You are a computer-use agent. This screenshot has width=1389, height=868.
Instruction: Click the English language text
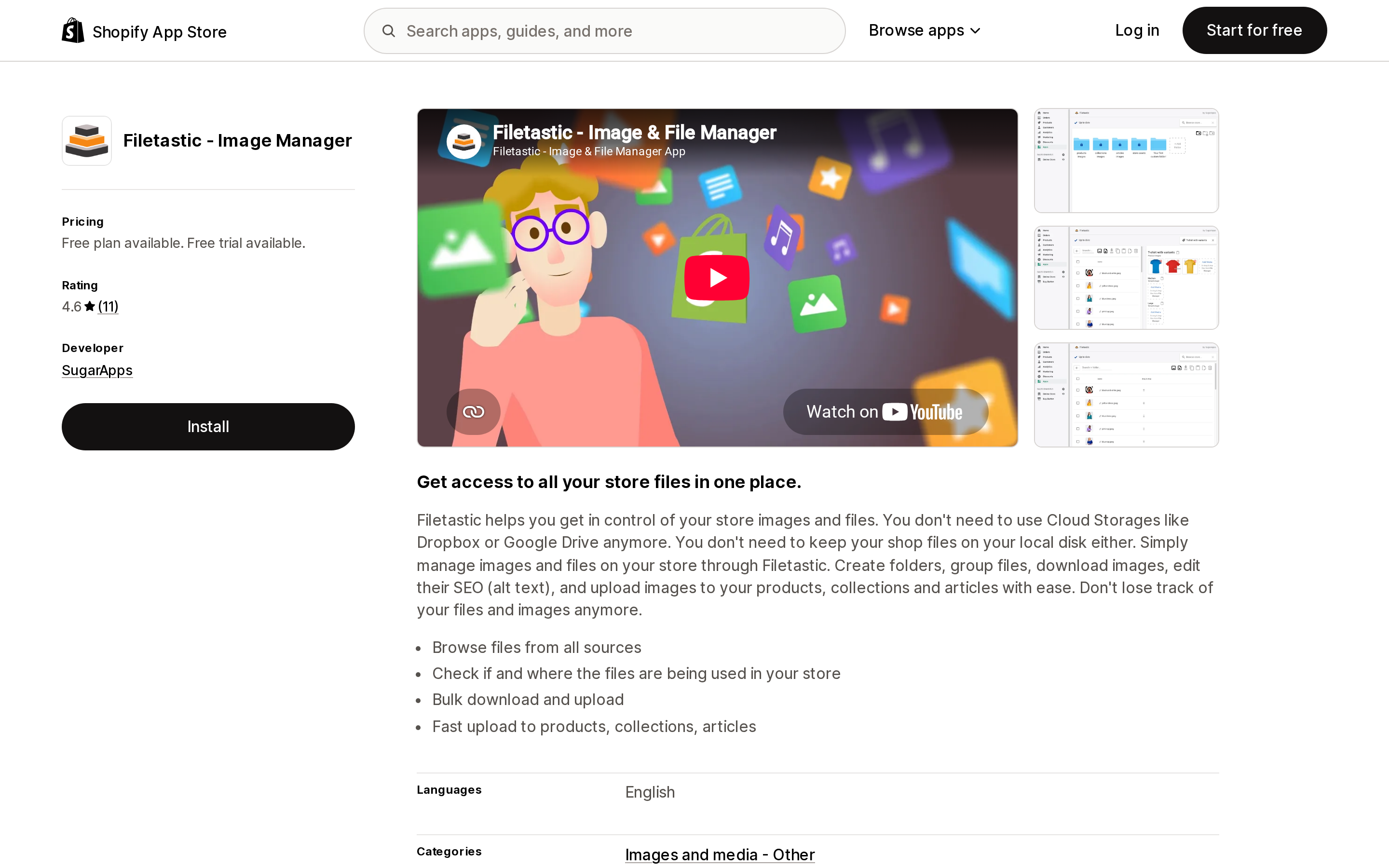pos(650,792)
